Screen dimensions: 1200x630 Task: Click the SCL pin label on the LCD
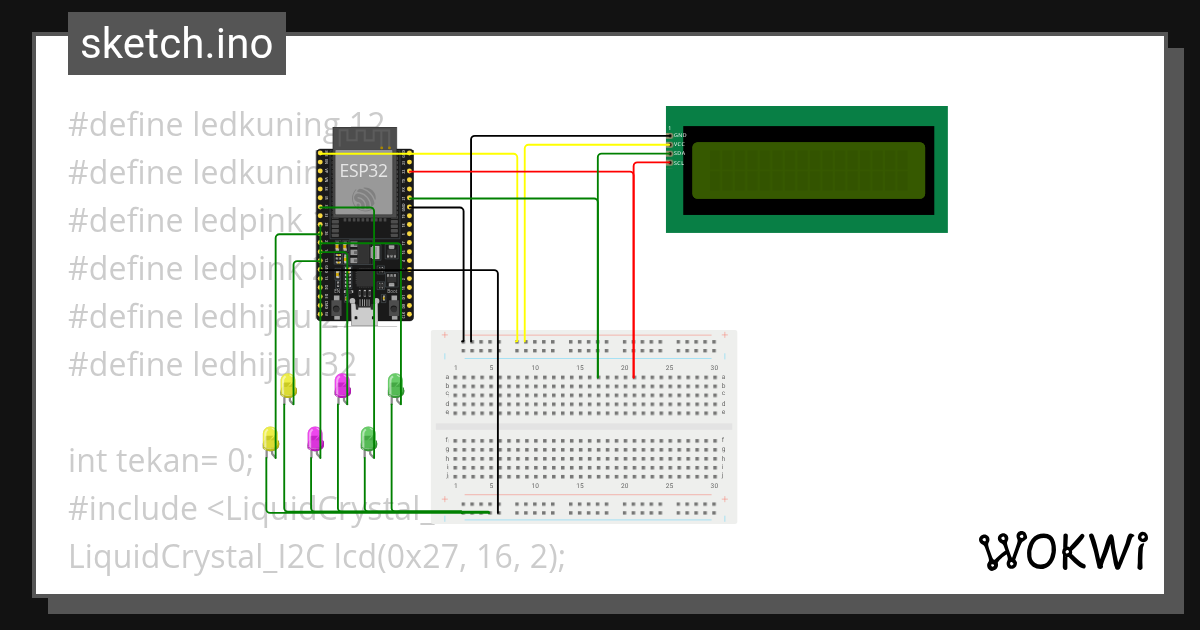(x=680, y=163)
